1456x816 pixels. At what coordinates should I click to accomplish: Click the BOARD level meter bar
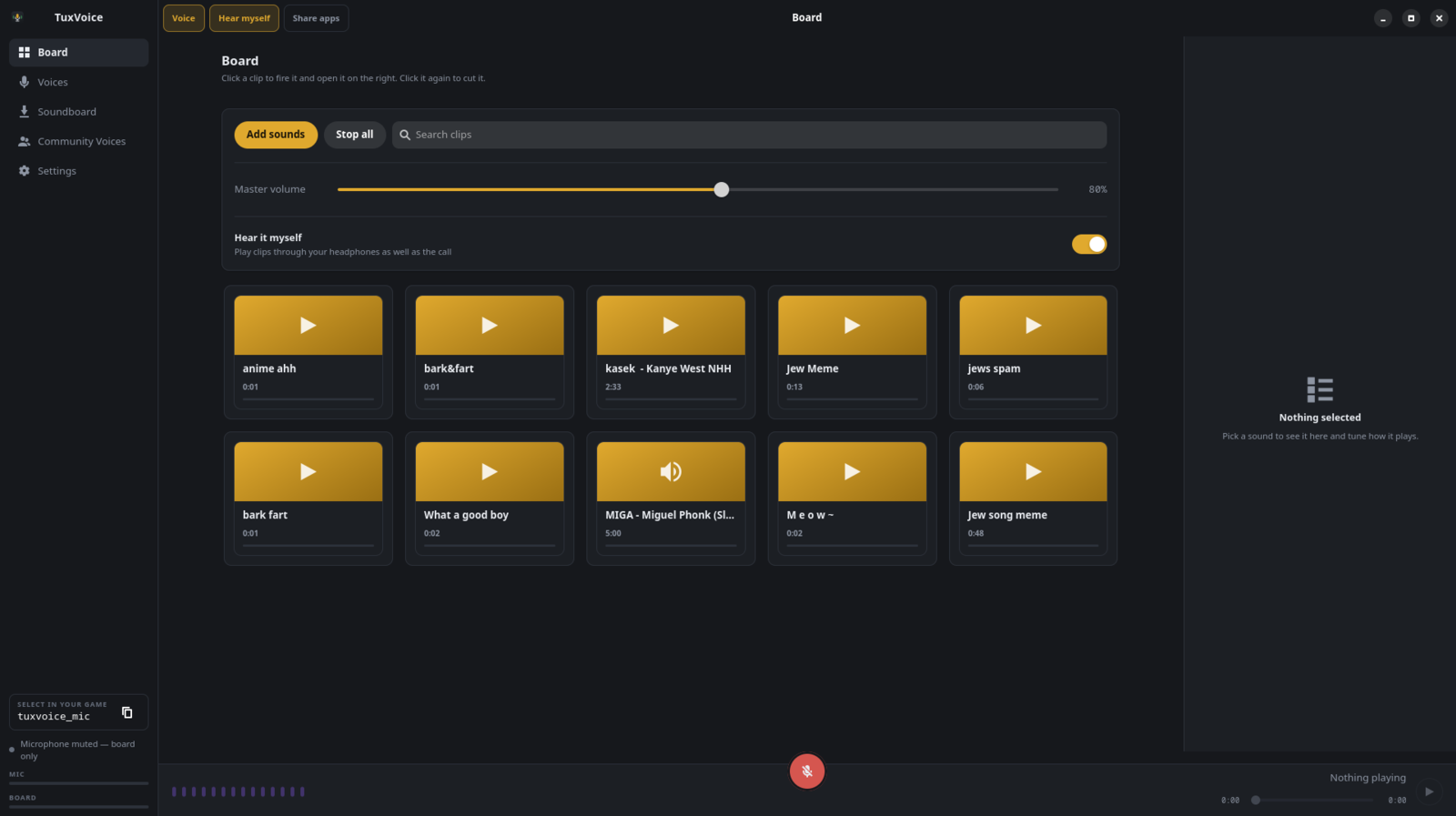(x=78, y=807)
